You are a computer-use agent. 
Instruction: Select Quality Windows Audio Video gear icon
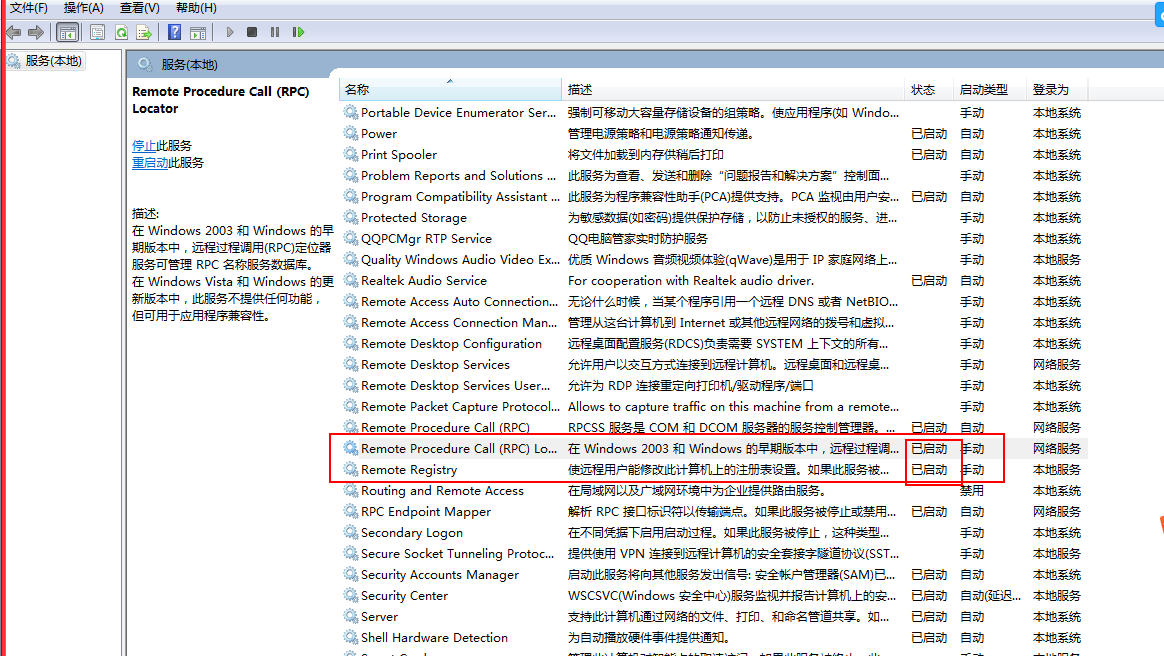pyautogui.click(x=350, y=259)
